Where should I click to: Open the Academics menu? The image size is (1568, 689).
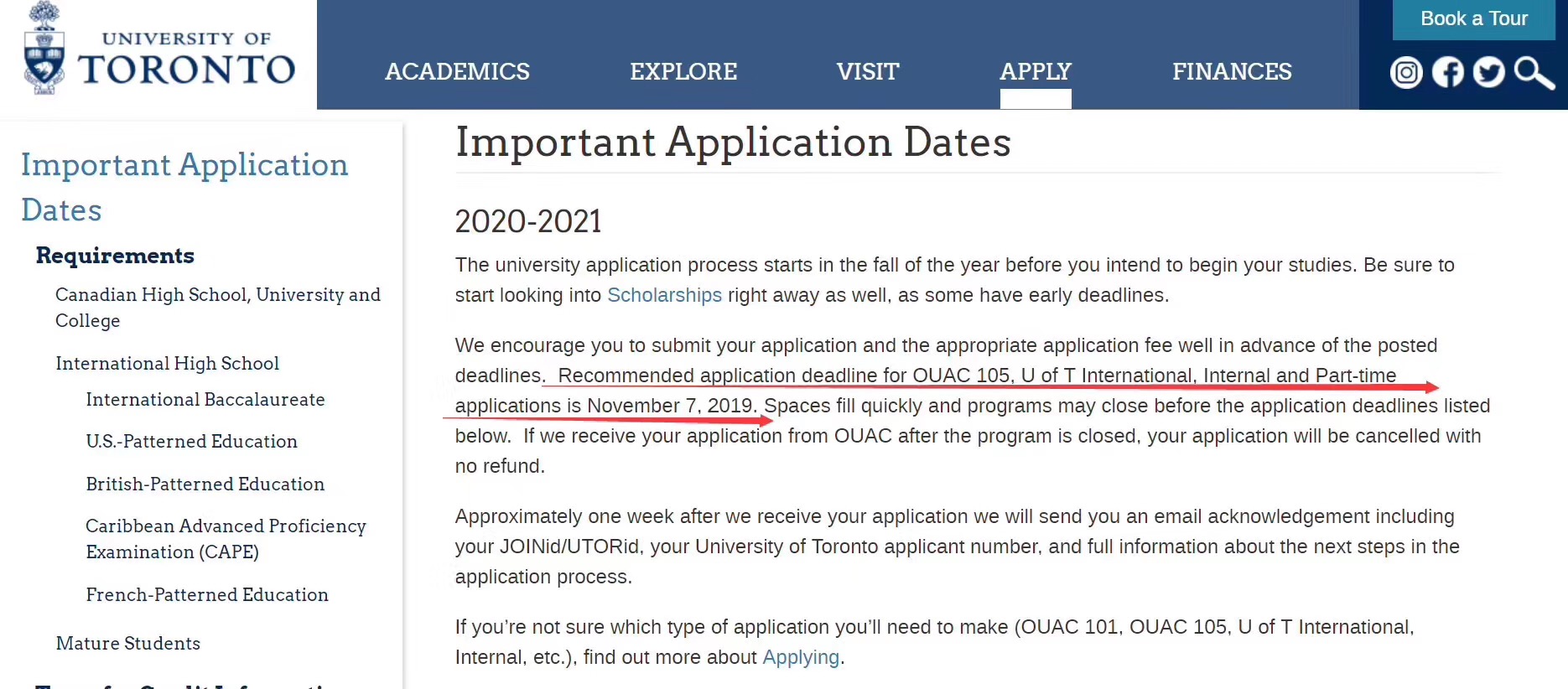tap(457, 72)
